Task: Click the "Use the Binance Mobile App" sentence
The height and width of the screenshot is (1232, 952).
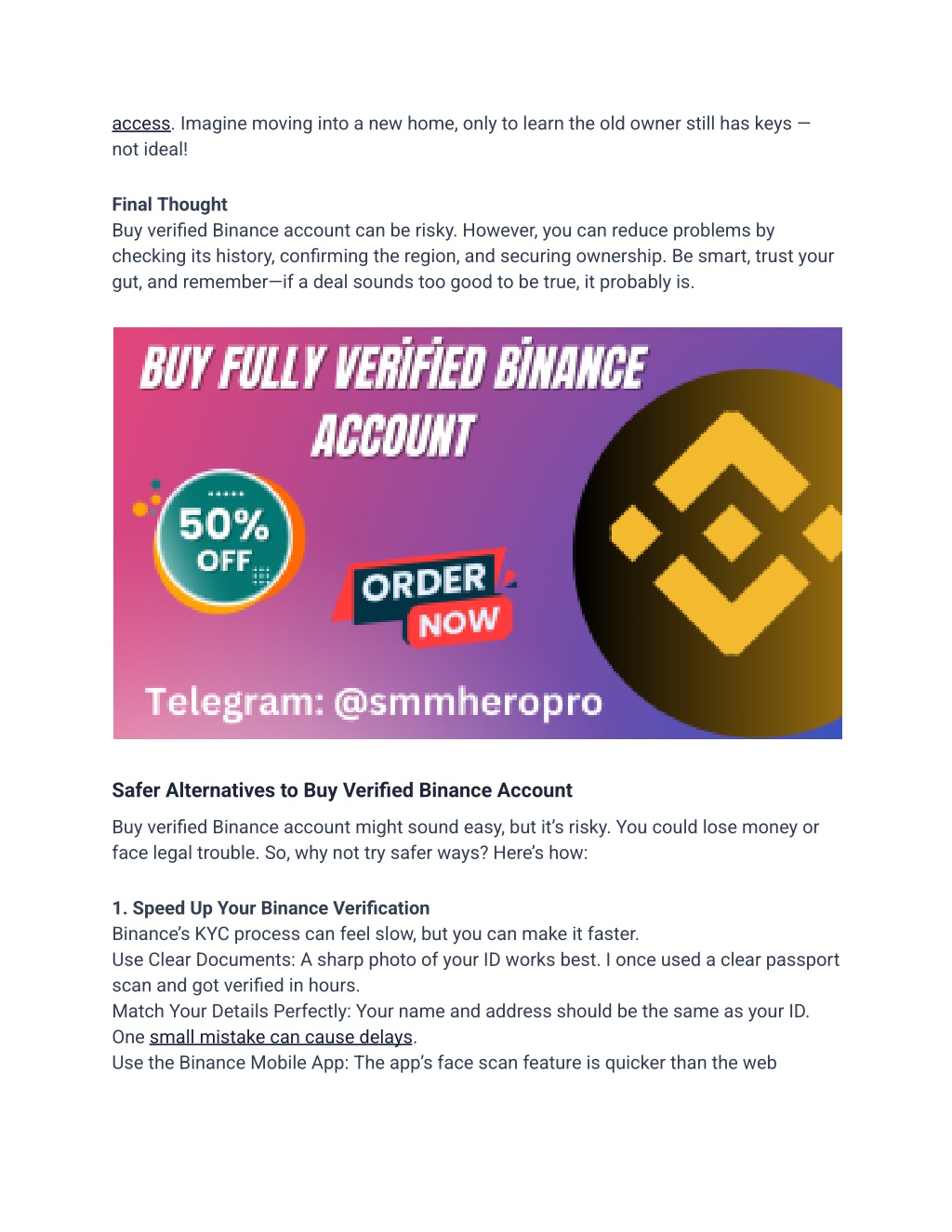Action: 444,1063
